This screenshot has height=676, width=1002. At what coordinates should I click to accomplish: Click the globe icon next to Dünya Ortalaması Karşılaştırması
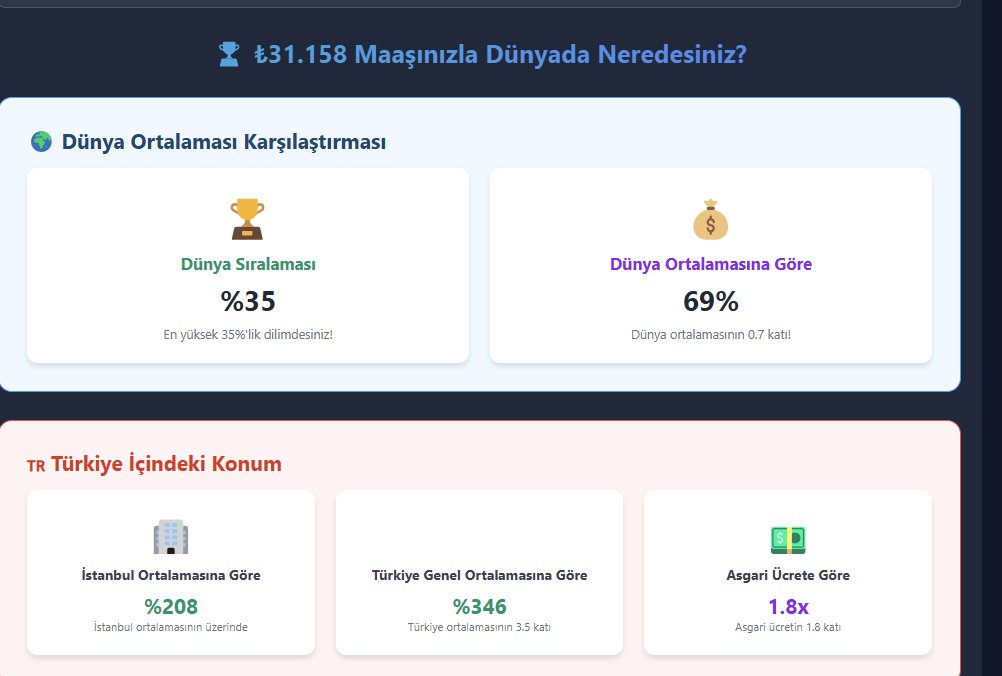tap(40, 141)
